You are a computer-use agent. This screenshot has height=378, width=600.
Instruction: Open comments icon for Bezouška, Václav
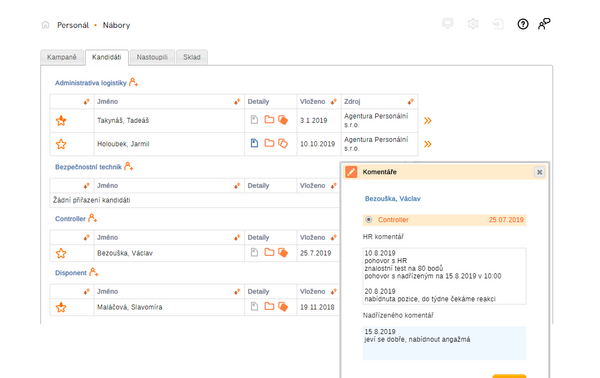(x=283, y=253)
